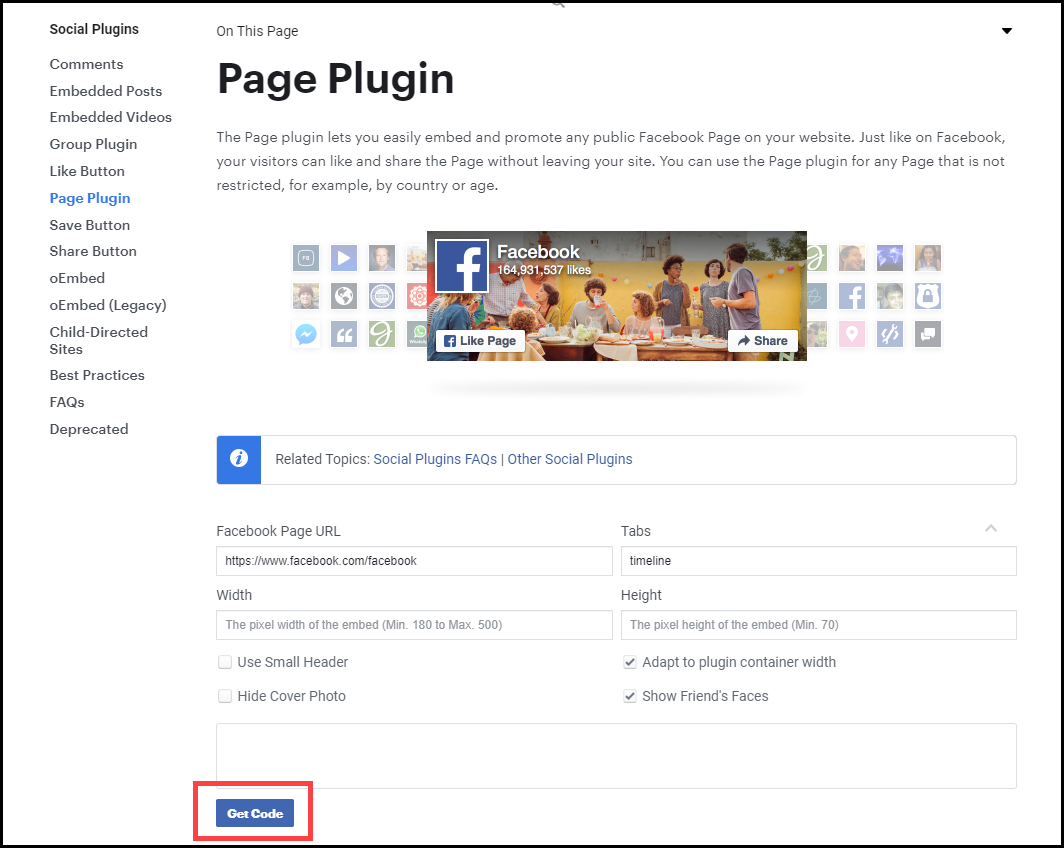Click the Facebook Page URL input field

(414, 561)
